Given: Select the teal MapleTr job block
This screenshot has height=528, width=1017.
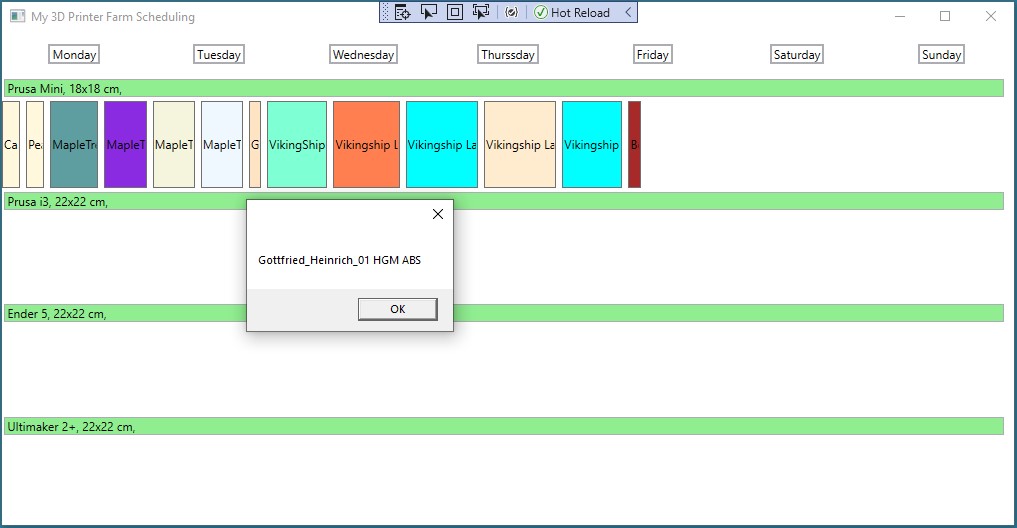Looking at the screenshot, I should click(74, 145).
